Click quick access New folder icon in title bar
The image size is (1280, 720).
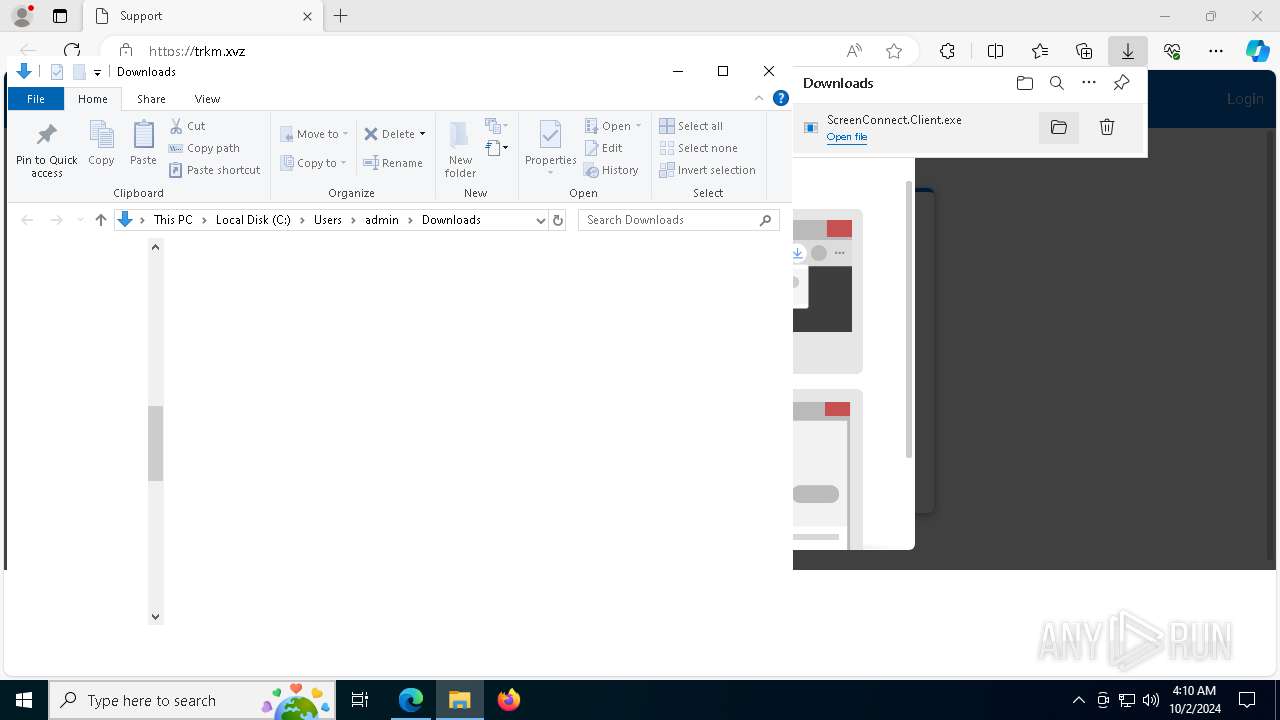click(x=79, y=72)
